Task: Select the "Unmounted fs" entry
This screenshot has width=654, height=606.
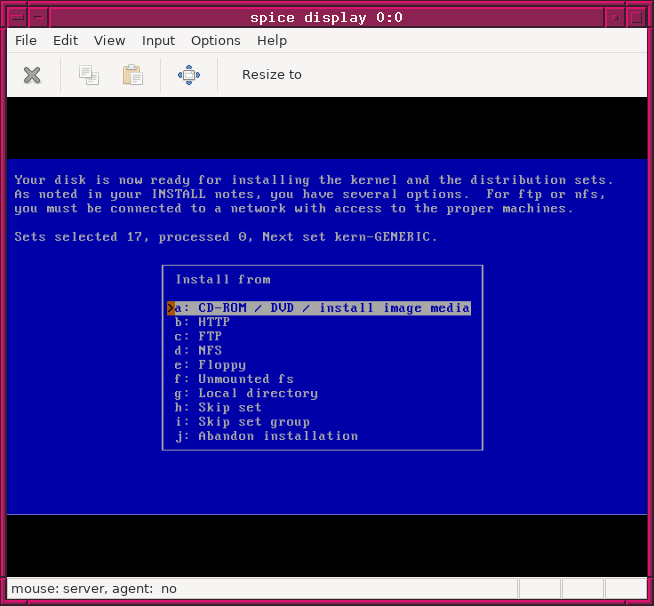Action: tap(246, 379)
